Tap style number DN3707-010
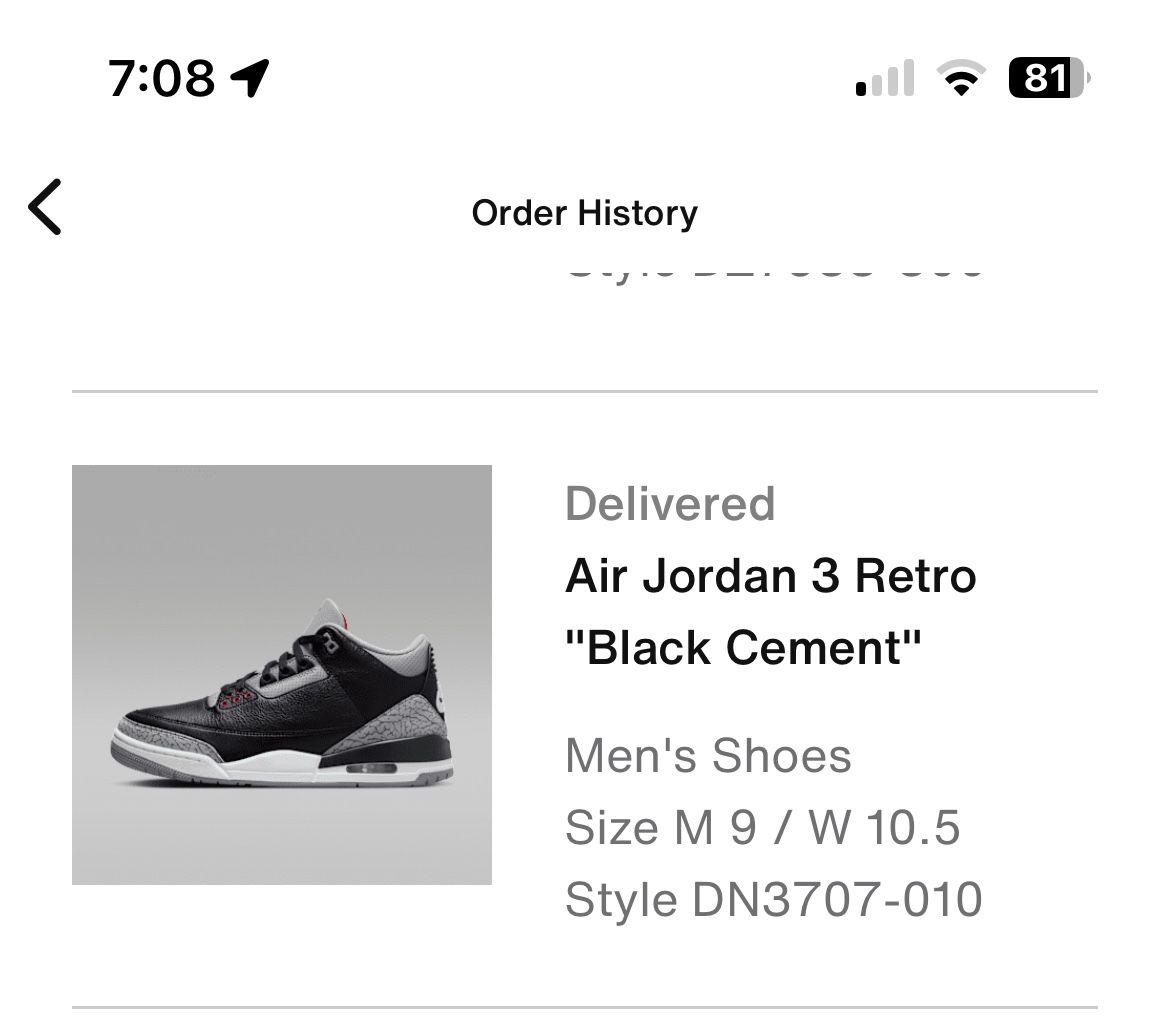This screenshot has height=1036, width=1170. pyautogui.click(x=775, y=899)
